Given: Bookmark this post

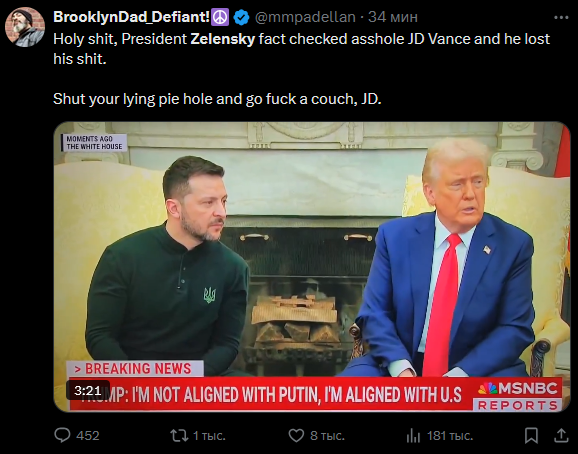Looking at the screenshot, I should [531, 436].
